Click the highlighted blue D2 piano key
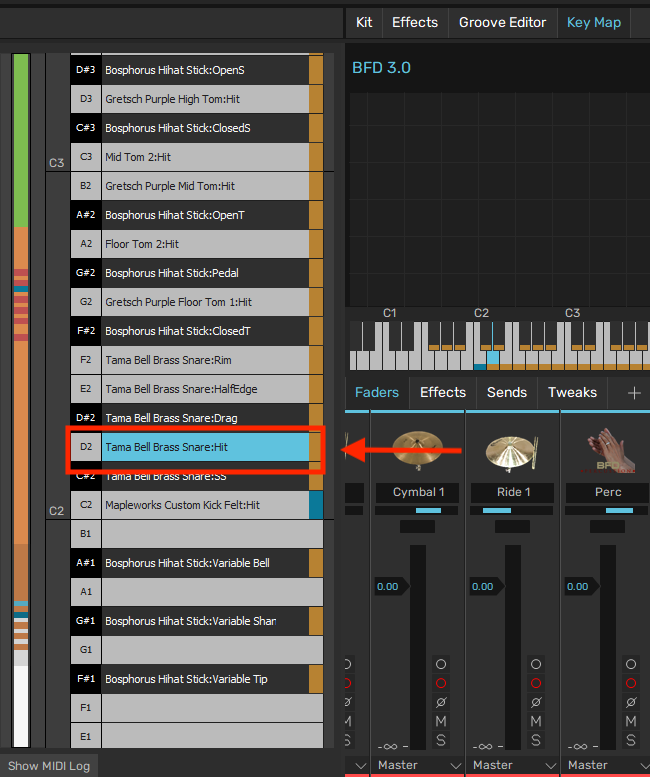Image resolution: width=650 pixels, height=777 pixels. [x=492, y=358]
